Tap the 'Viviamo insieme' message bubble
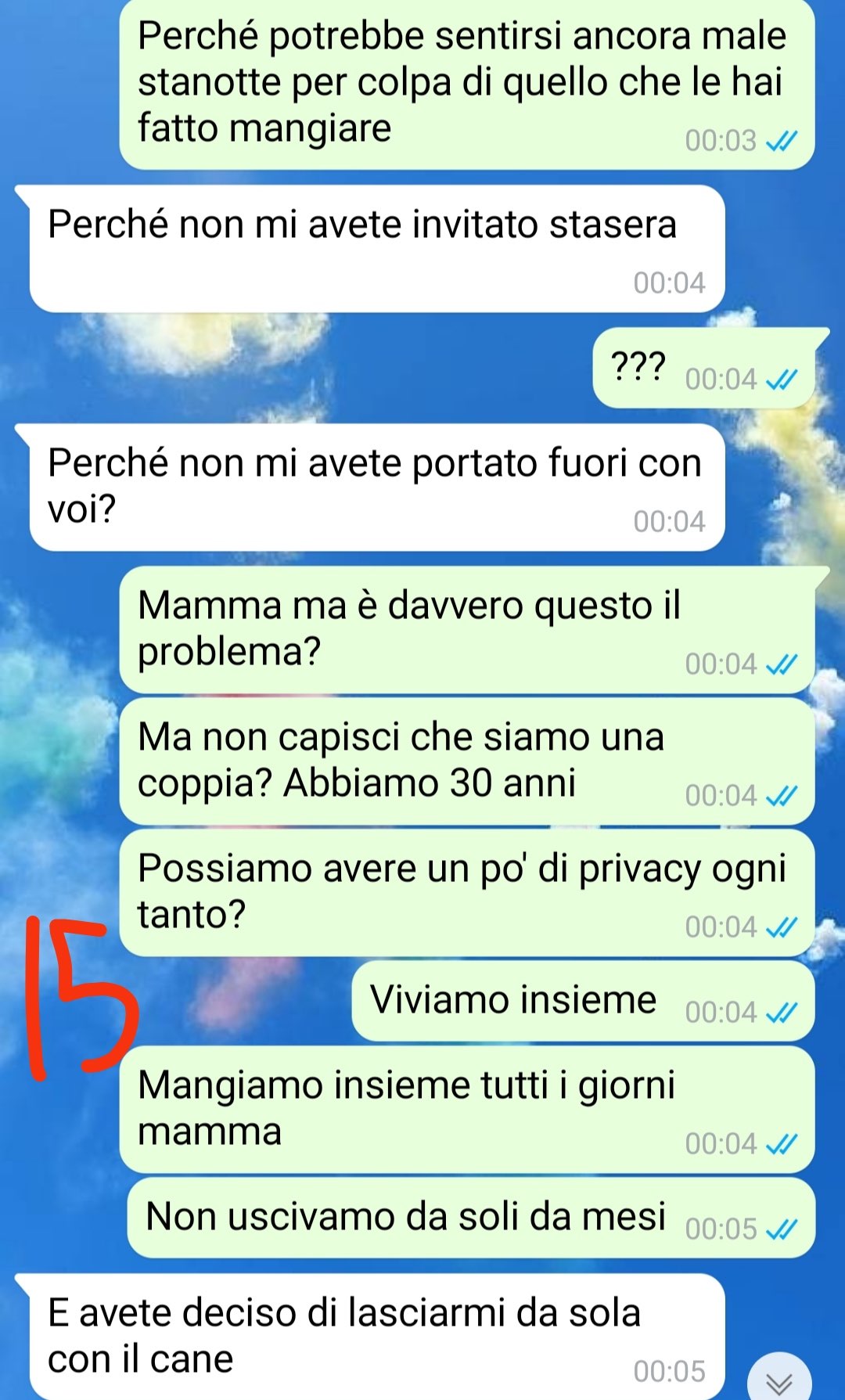Viewport: 845px width, 1400px height. pyautogui.click(x=583, y=1002)
